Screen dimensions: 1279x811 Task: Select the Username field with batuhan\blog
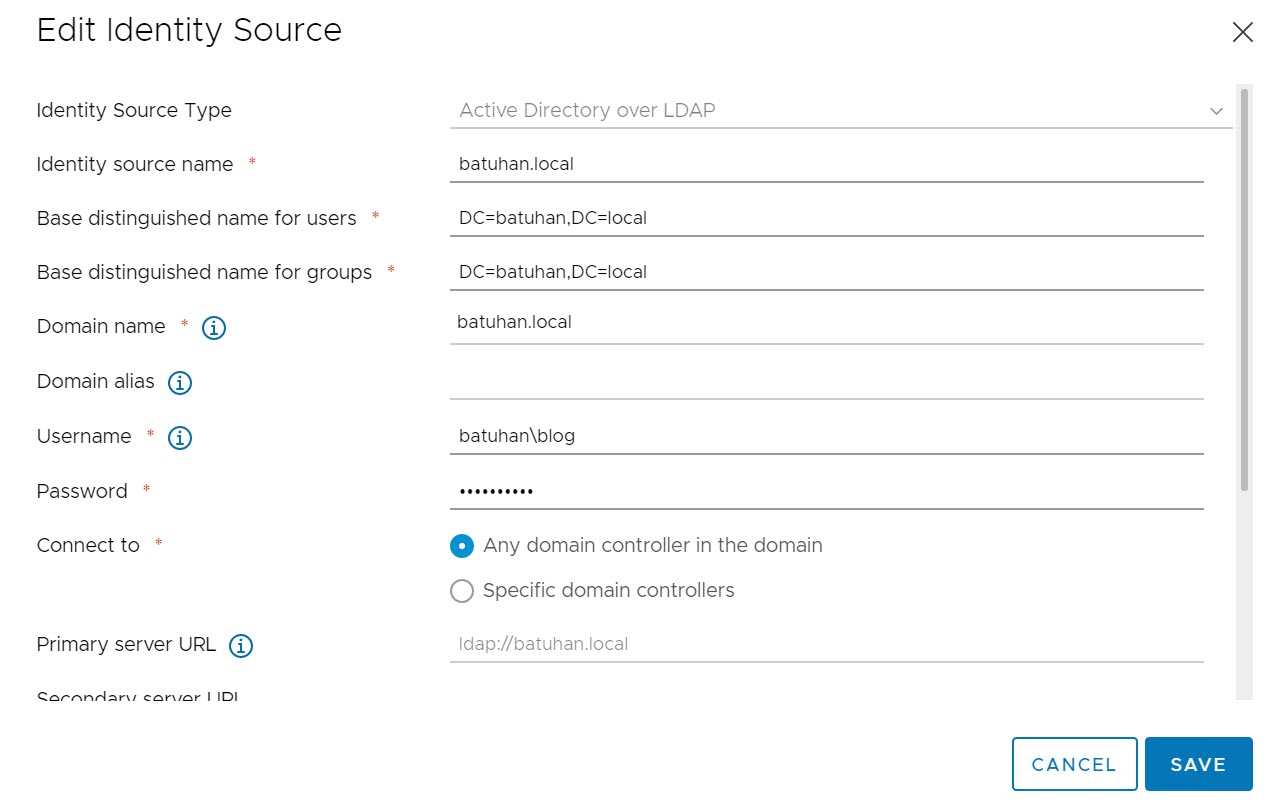[x=826, y=436]
